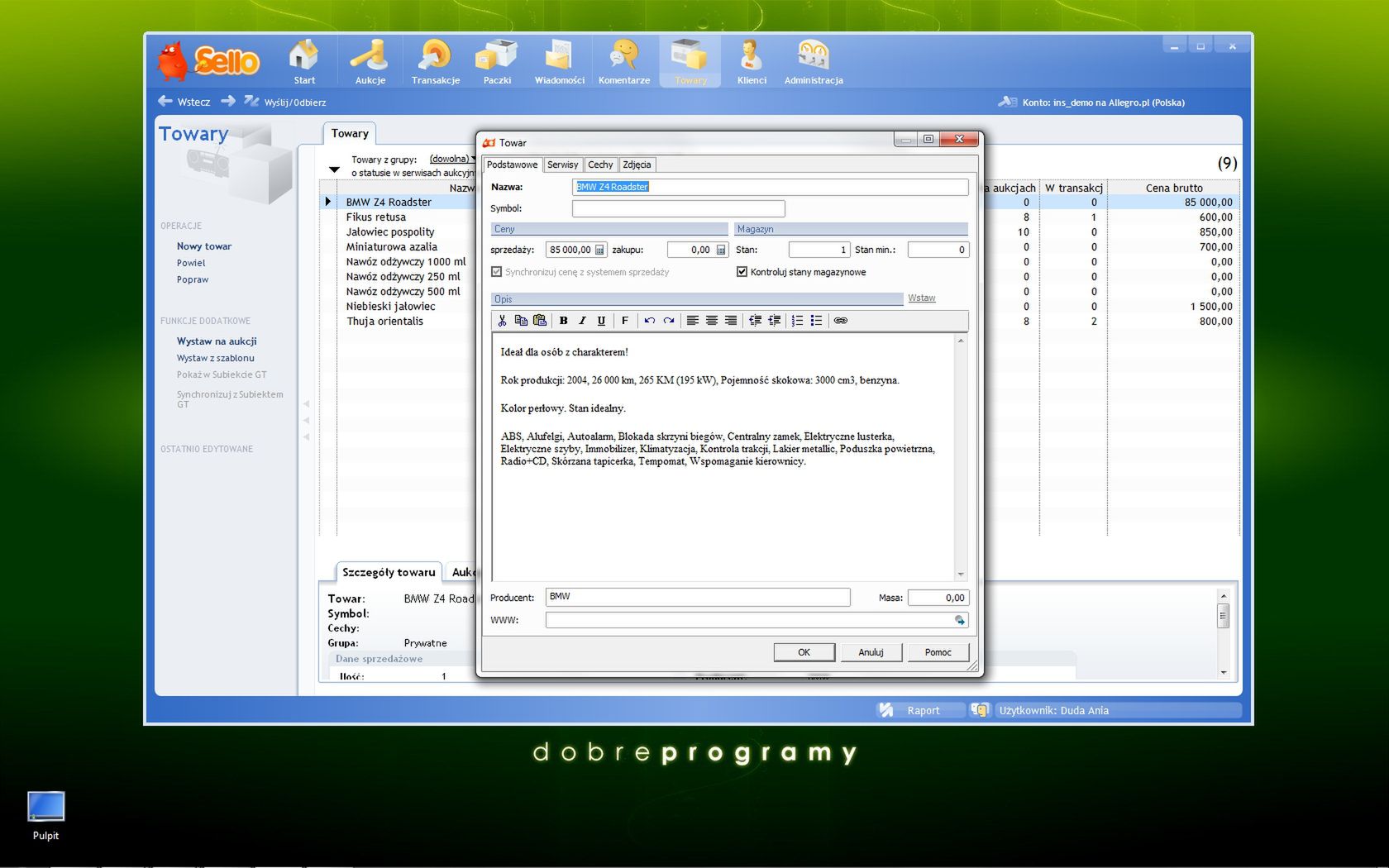1389x868 pixels.
Task: Align description text right
Action: 731,321
